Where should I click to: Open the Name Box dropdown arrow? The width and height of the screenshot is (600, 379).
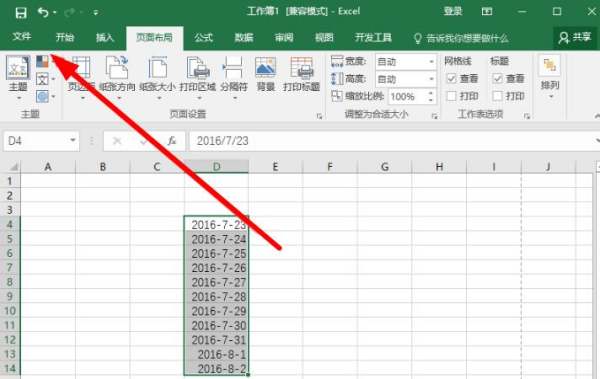click(73, 140)
